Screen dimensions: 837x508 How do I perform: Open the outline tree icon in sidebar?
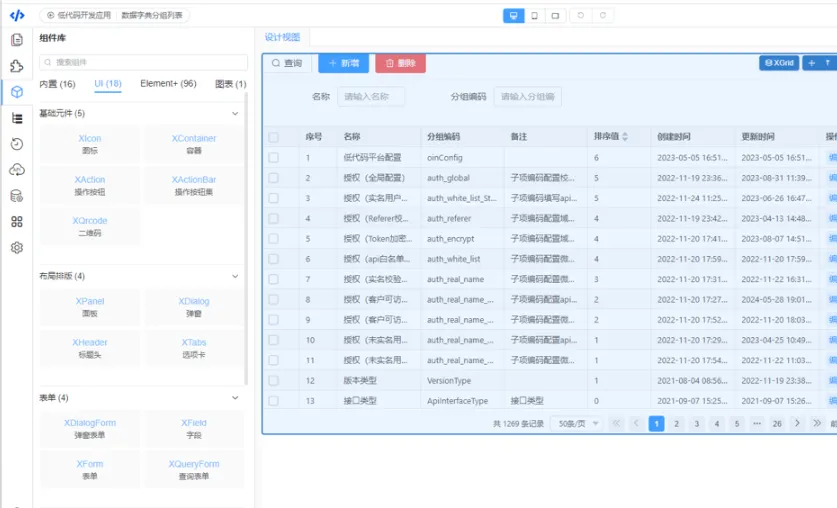17,118
